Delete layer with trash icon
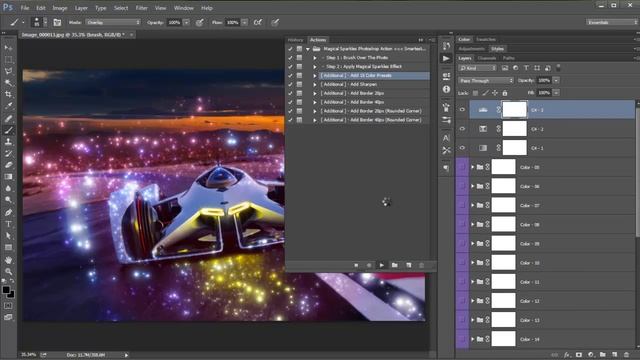 click(x=627, y=355)
